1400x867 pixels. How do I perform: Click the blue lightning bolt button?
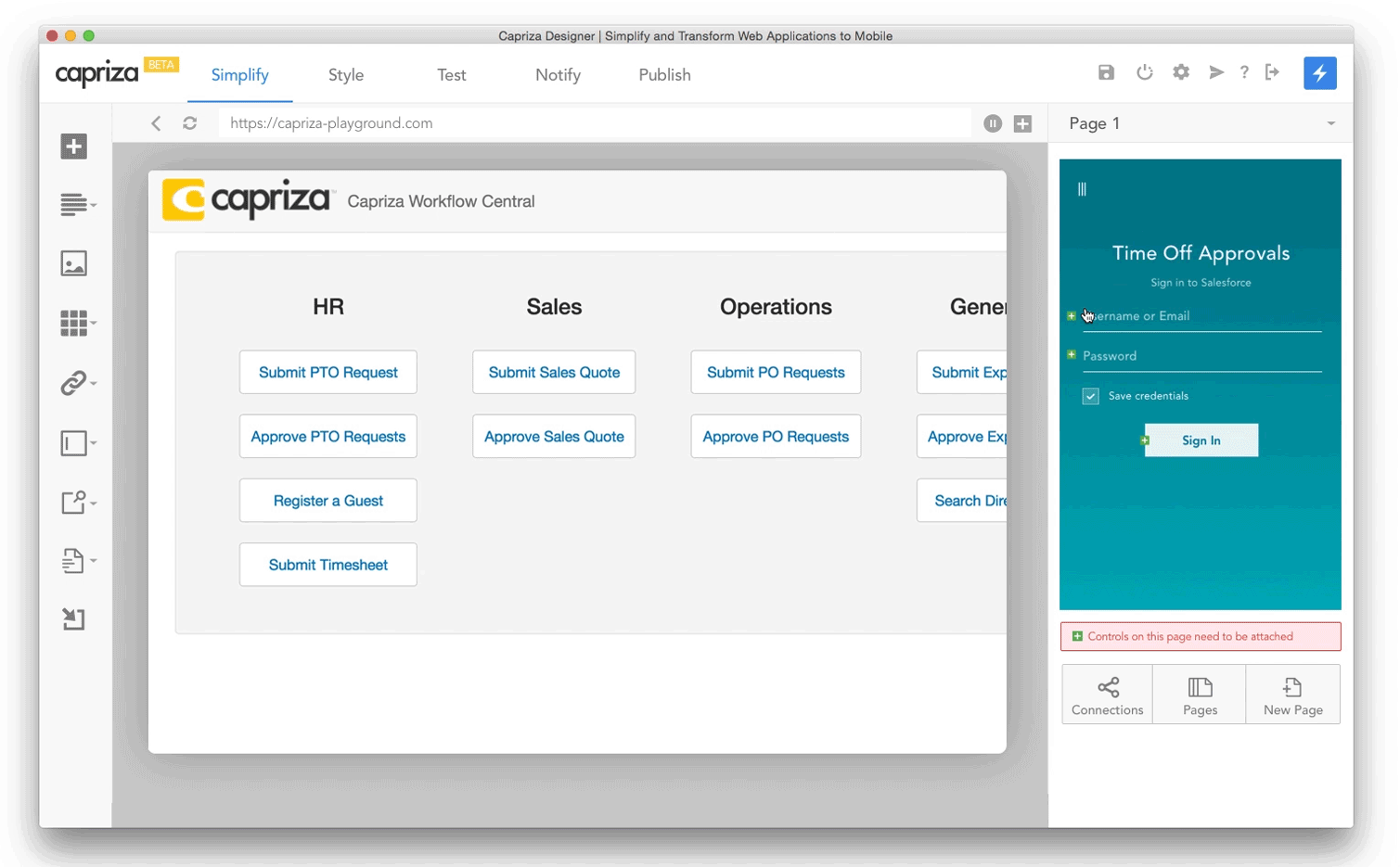point(1319,73)
